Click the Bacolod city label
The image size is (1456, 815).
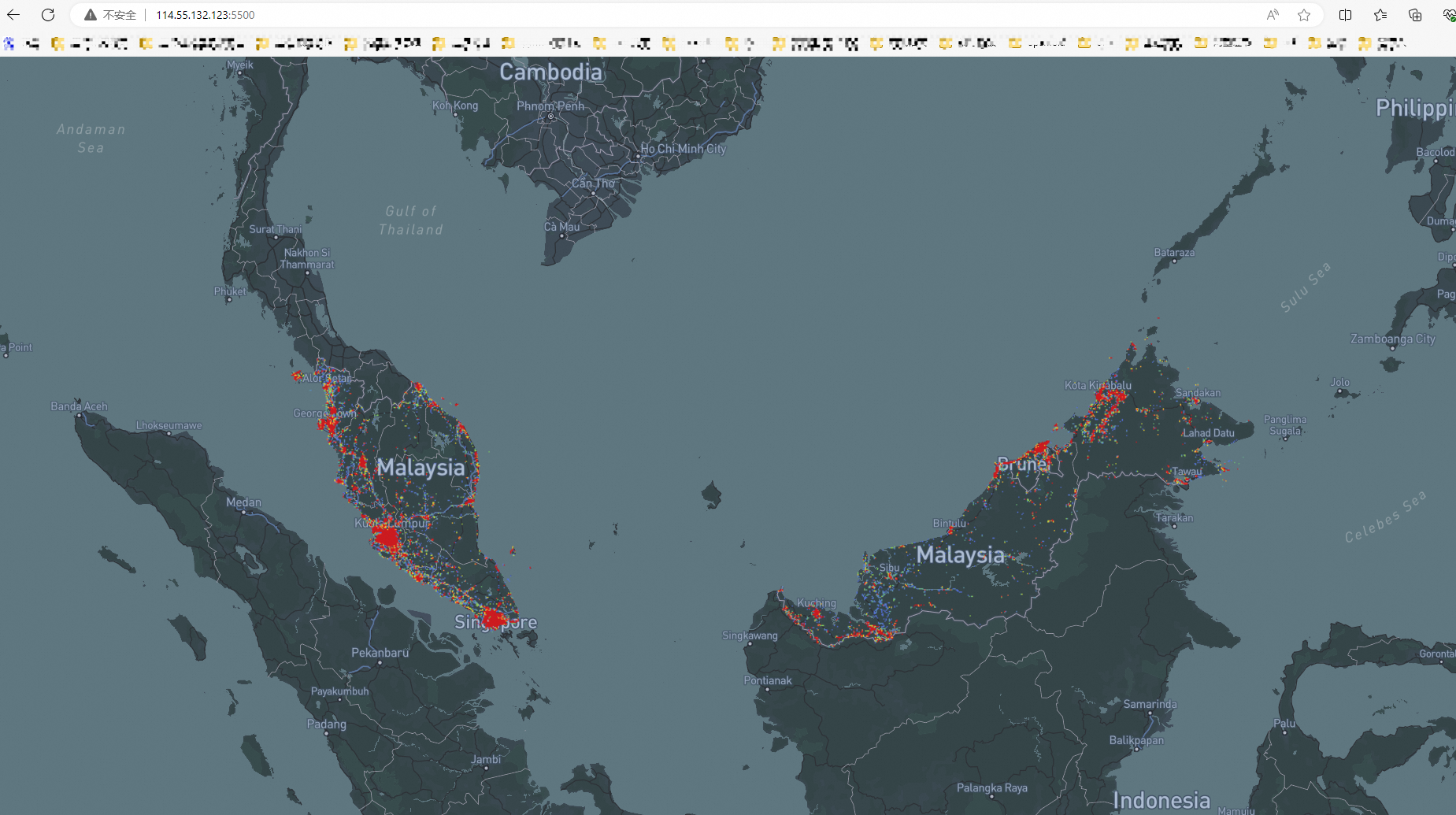point(1435,152)
